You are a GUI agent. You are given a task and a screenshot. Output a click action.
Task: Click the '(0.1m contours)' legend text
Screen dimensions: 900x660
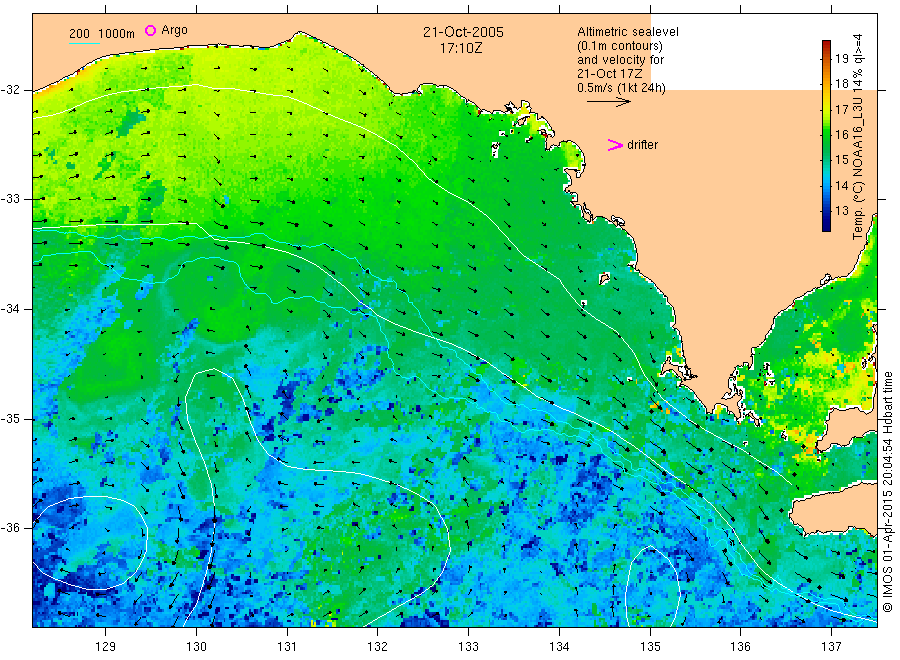click(x=619, y=46)
